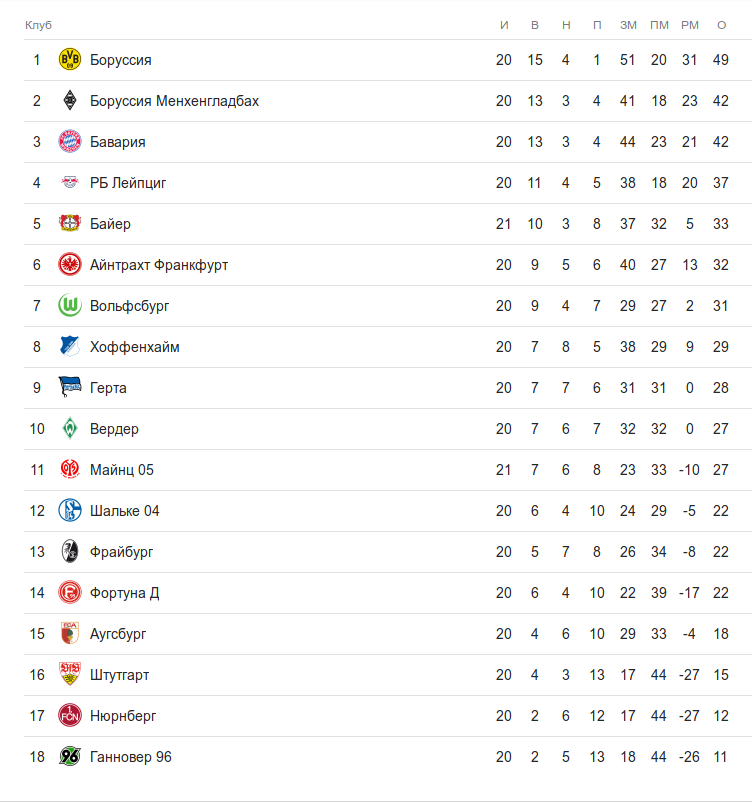
Task: Click the РМ goal difference header
Action: pyautogui.click(x=690, y=24)
